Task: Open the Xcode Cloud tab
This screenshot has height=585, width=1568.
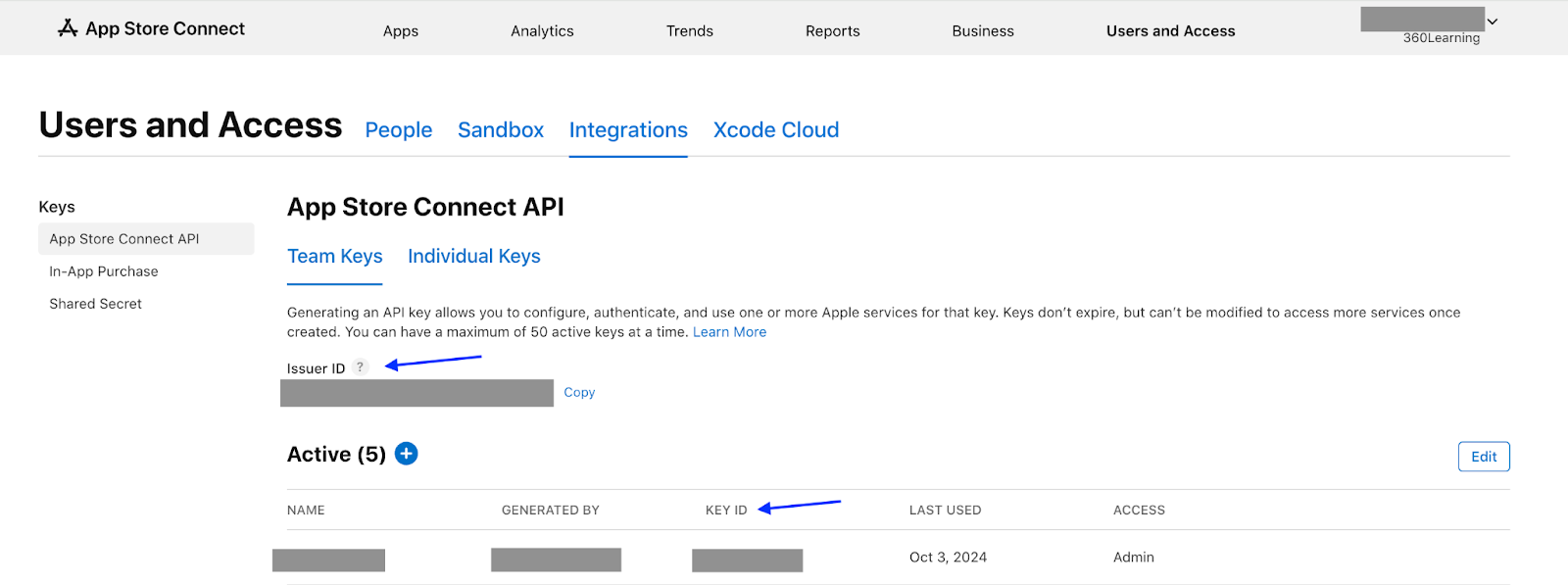Action: tap(775, 130)
